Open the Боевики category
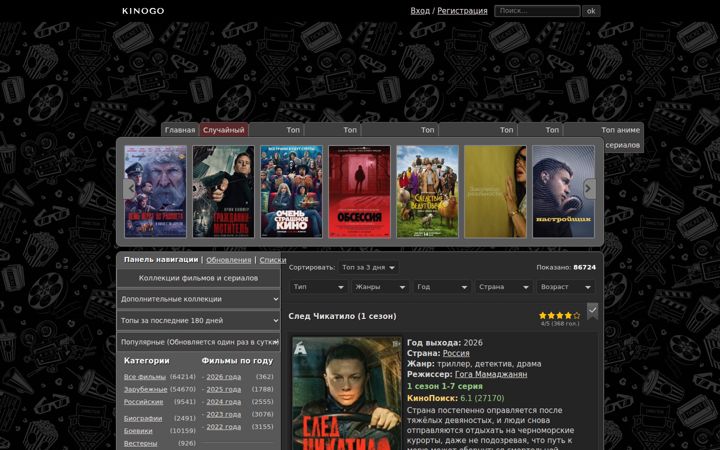Screen dimensions: 720x450 click(x=138, y=431)
